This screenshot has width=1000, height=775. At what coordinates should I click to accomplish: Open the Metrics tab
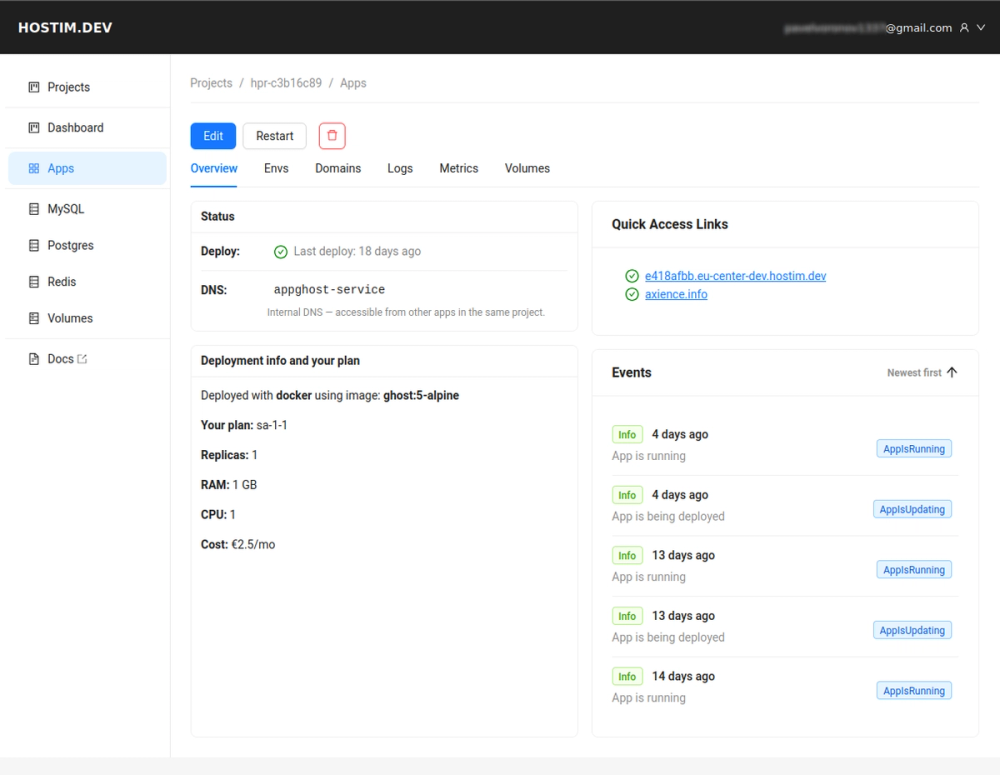[458, 168]
